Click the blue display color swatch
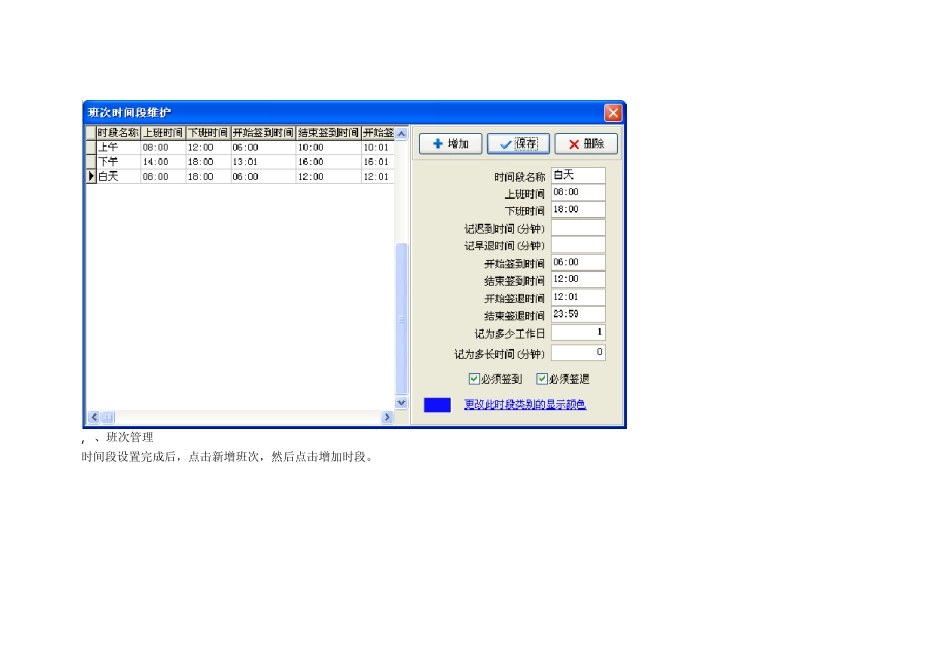The width and height of the screenshot is (950, 672). point(437,405)
